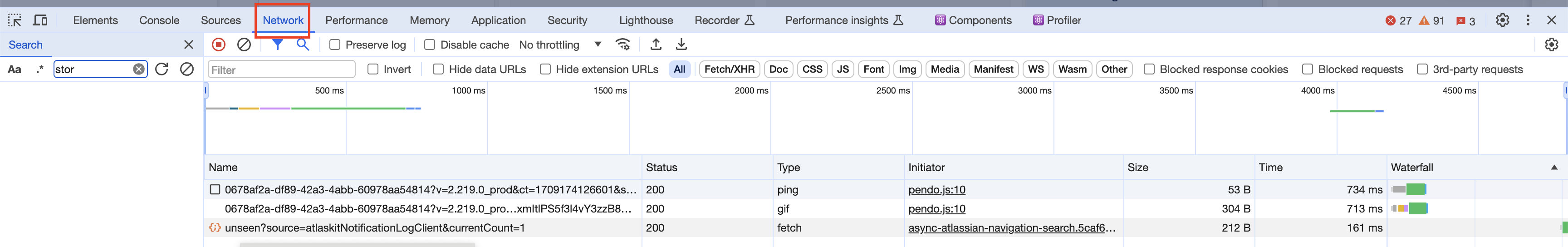1568x247 pixels.
Task: Check the Hide data URLs option
Action: click(438, 69)
